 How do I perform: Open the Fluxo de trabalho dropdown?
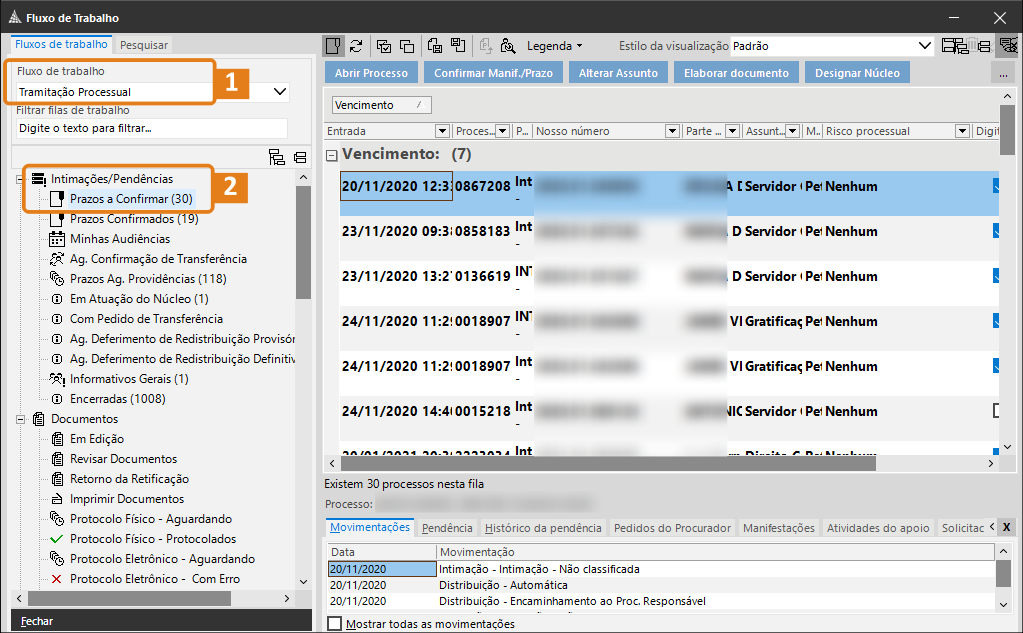point(280,92)
